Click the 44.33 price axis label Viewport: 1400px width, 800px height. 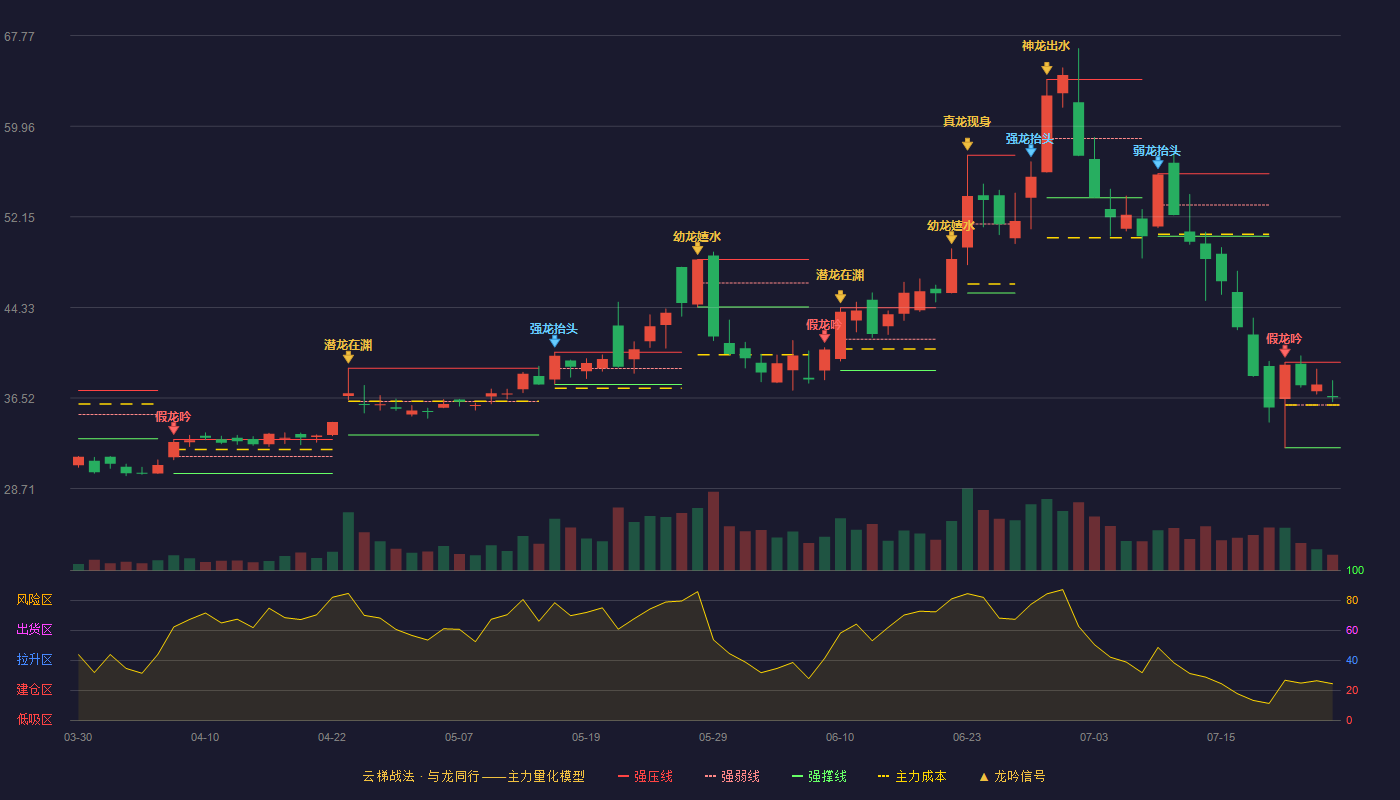19,308
